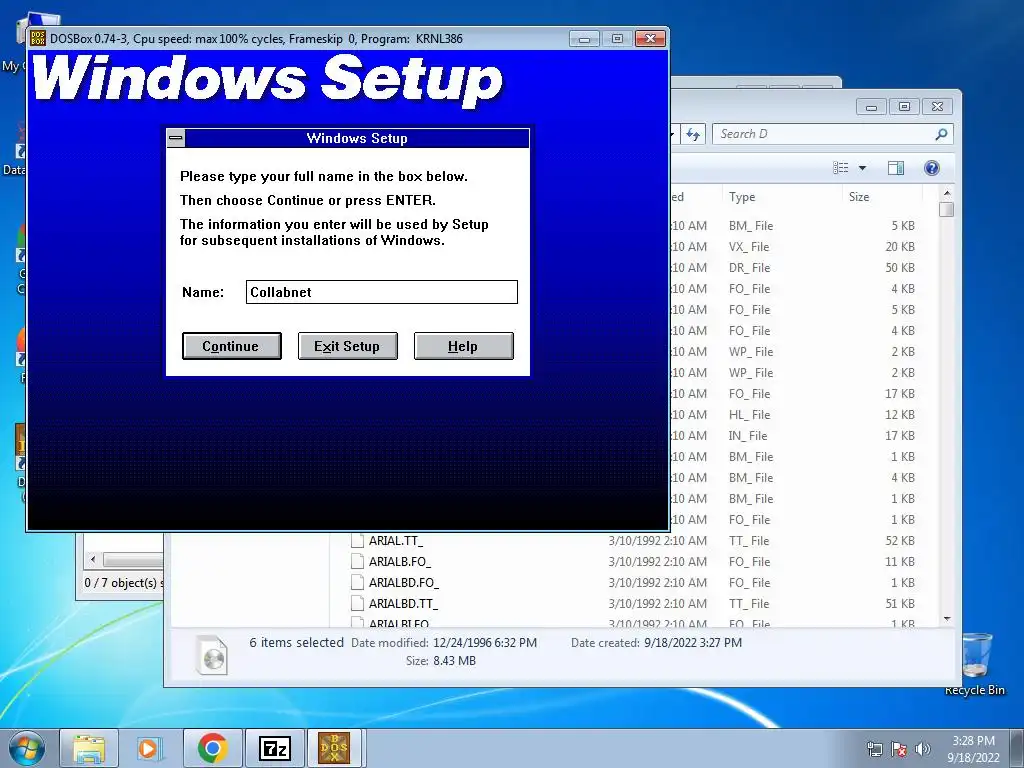Click the DOSBox taskbar icon
The width and height of the screenshot is (1024, 768).
click(x=334, y=748)
